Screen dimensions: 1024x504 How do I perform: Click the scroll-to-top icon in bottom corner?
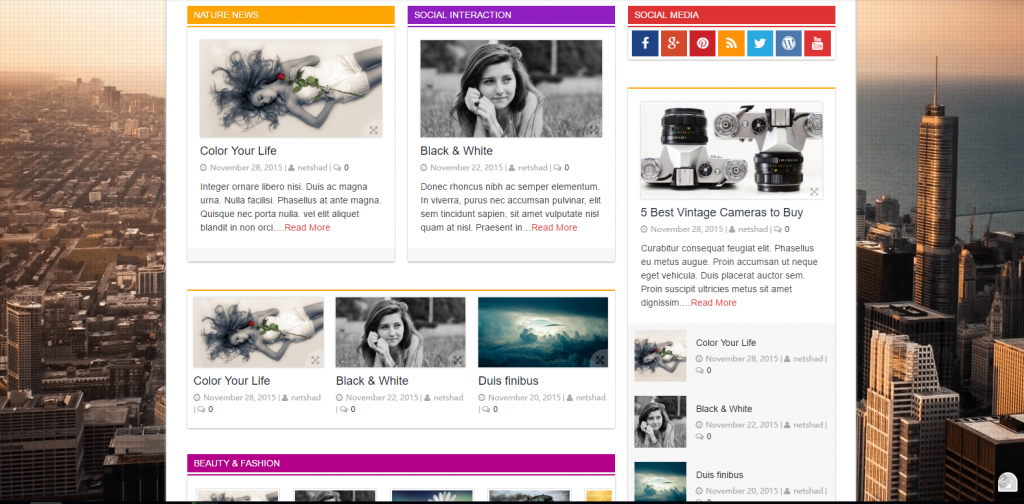[1007, 486]
